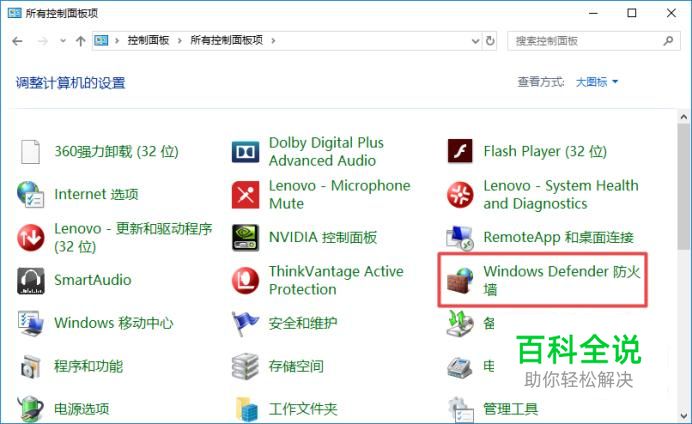Open Dolby Digital Plus Advanced Audio link
This screenshot has height=424, width=692.
point(326,152)
